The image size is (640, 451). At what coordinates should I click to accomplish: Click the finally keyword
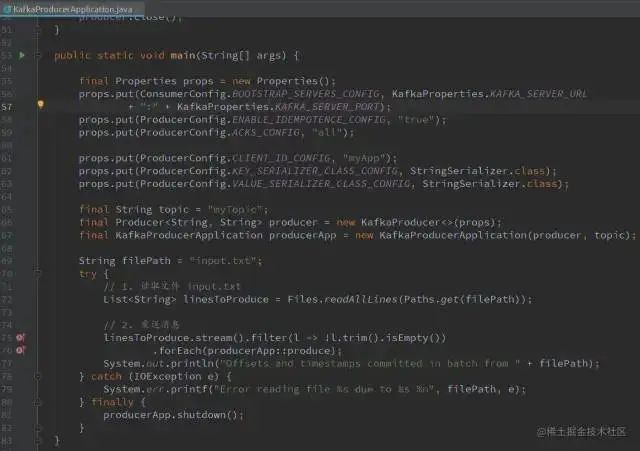pyautogui.click(x=112, y=402)
